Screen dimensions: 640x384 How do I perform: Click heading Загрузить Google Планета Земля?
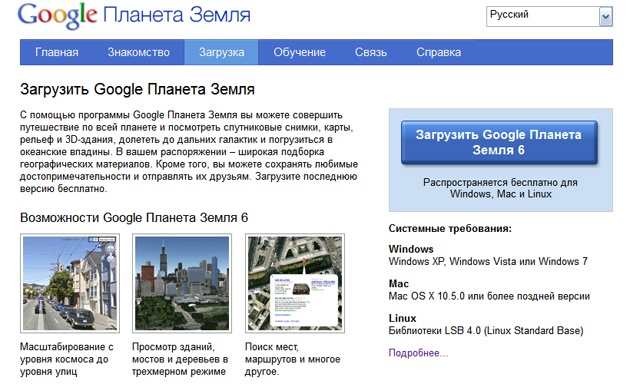tap(137, 89)
